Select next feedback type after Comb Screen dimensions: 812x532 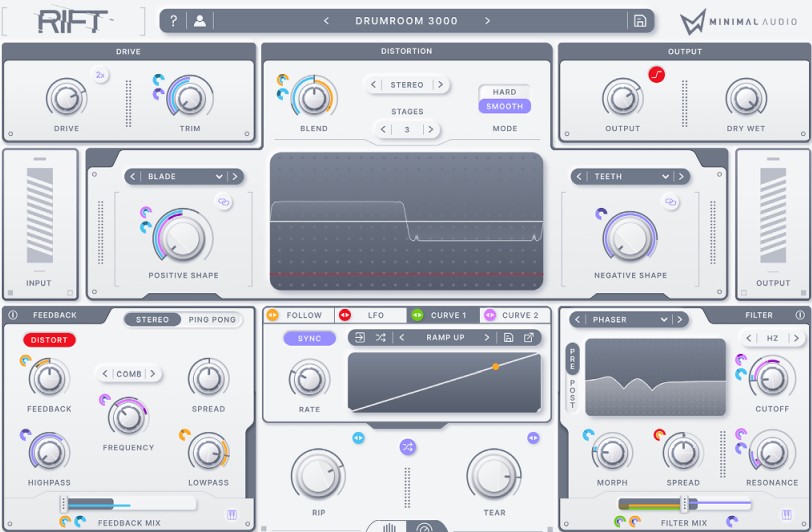(x=153, y=373)
